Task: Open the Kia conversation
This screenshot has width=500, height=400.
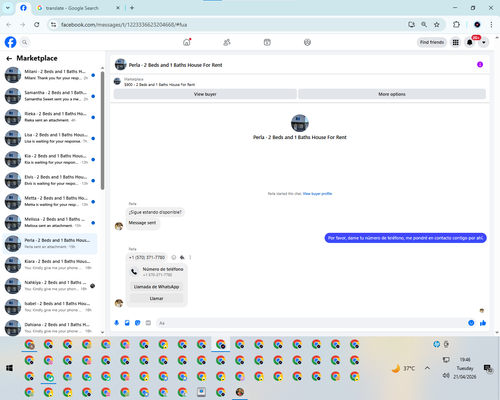Action: click(50, 159)
